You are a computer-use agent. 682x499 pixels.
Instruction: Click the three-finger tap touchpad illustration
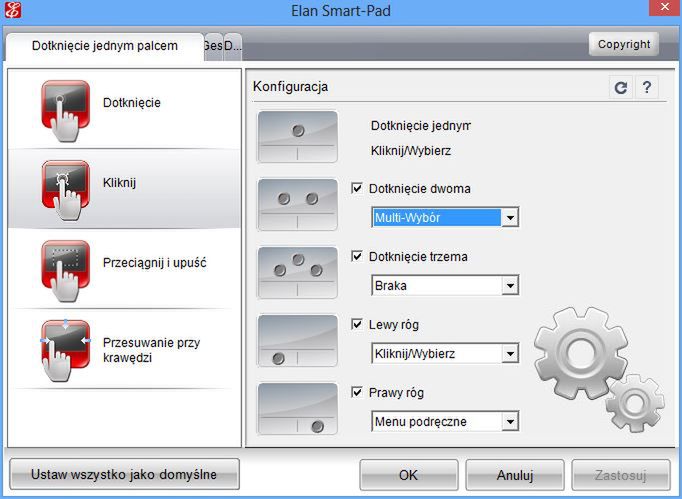click(298, 272)
